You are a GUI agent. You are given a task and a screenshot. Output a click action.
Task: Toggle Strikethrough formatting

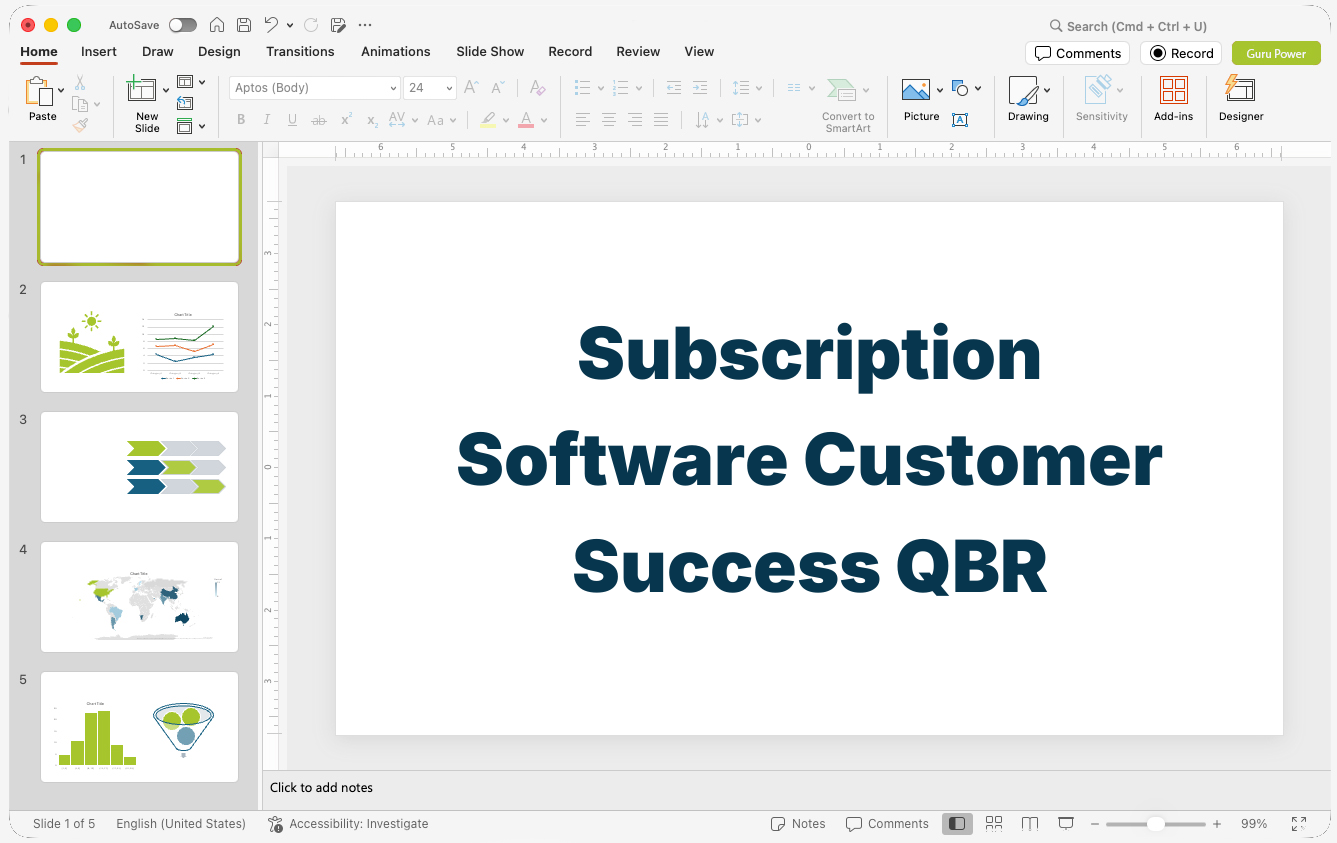click(319, 120)
